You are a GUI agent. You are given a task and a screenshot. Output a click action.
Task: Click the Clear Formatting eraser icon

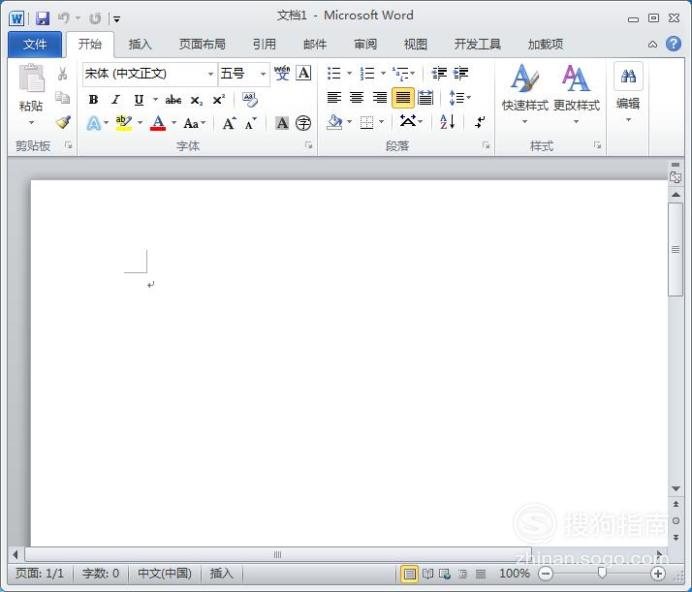tap(250, 99)
